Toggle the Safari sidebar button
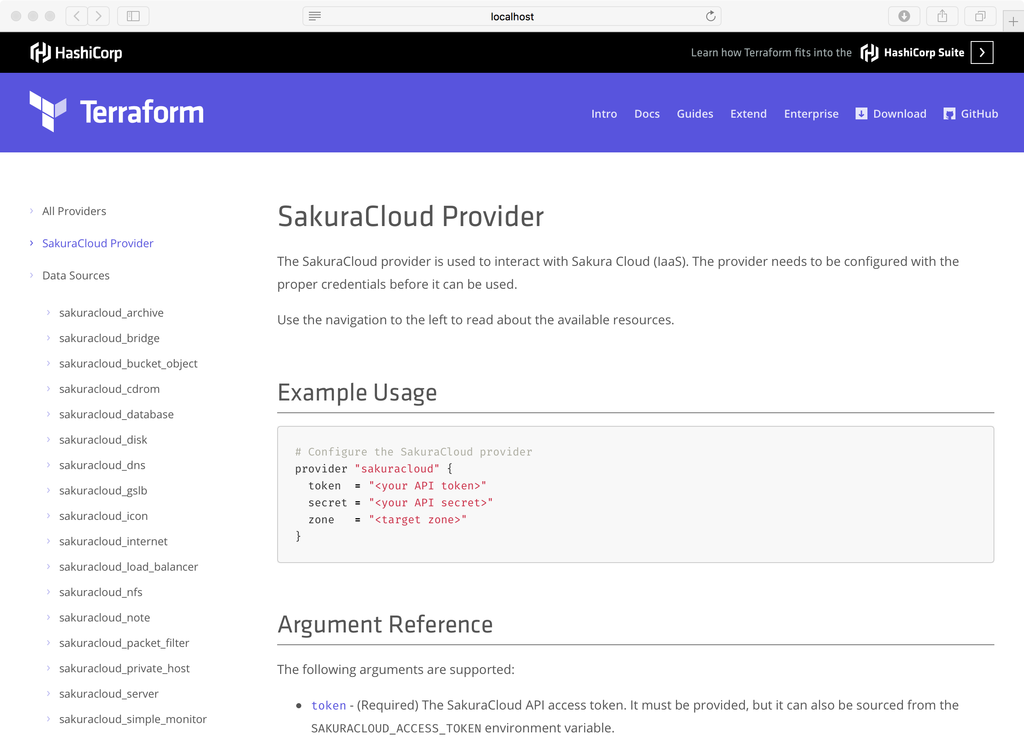The width and height of the screenshot is (1024, 740). click(133, 16)
